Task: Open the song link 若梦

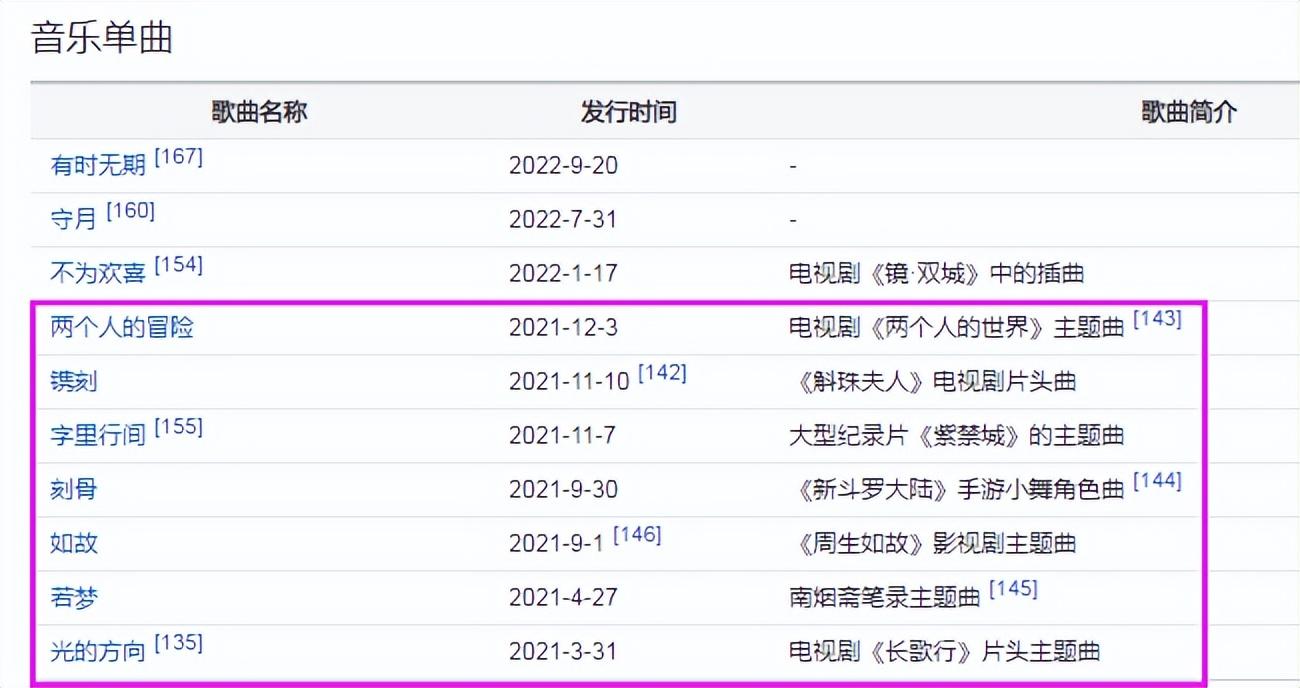Action: 74,598
